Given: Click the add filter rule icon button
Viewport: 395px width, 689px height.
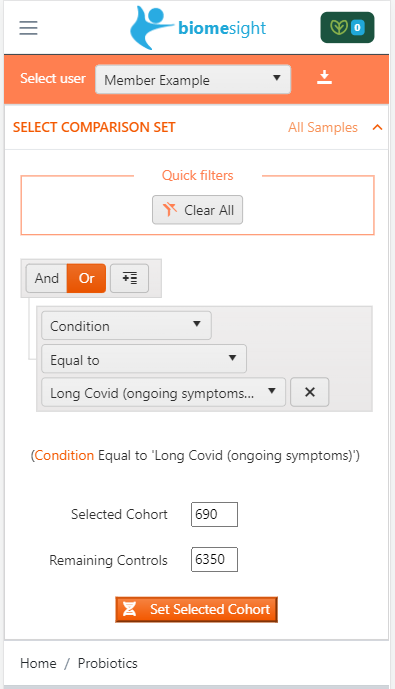Looking at the screenshot, I should tap(129, 278).
